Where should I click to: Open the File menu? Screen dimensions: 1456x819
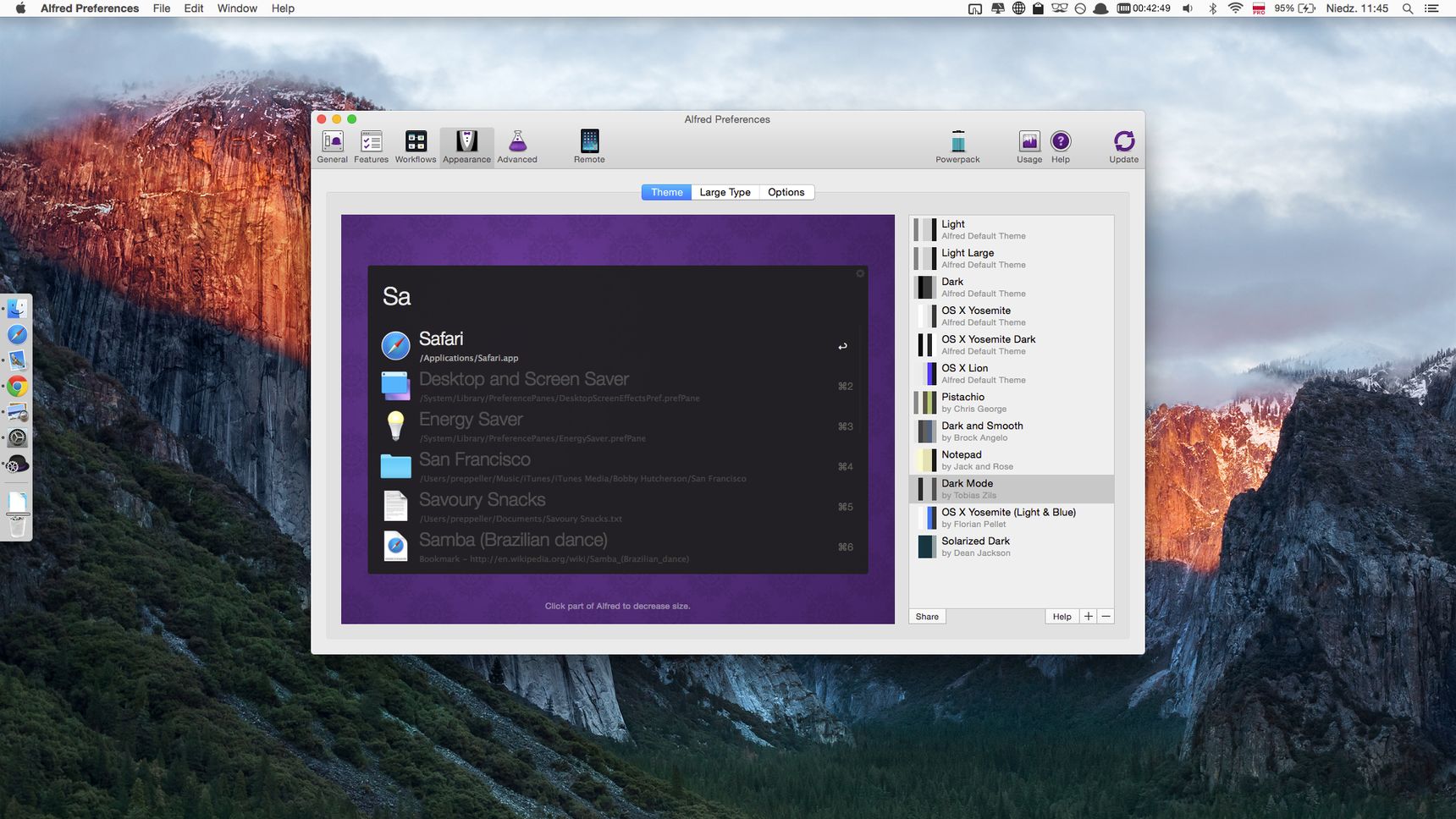click(162, 8)
